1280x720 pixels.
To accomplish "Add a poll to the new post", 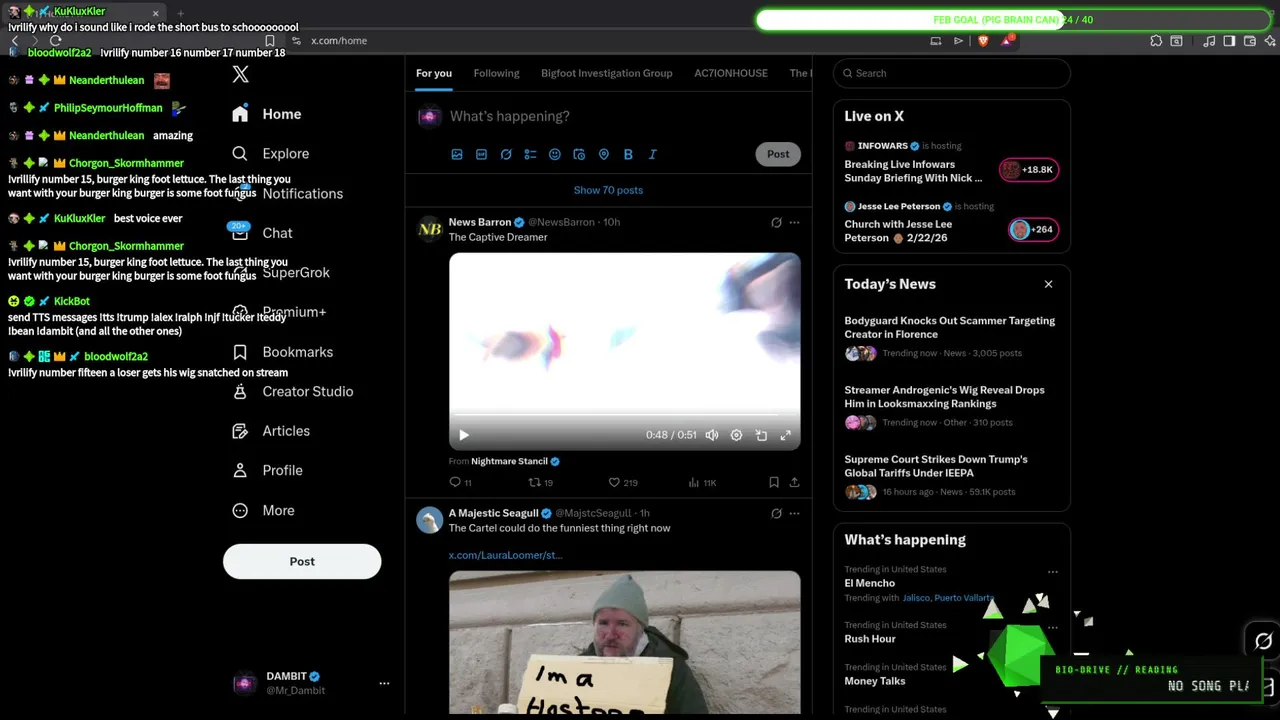I will tap(530, 154).
